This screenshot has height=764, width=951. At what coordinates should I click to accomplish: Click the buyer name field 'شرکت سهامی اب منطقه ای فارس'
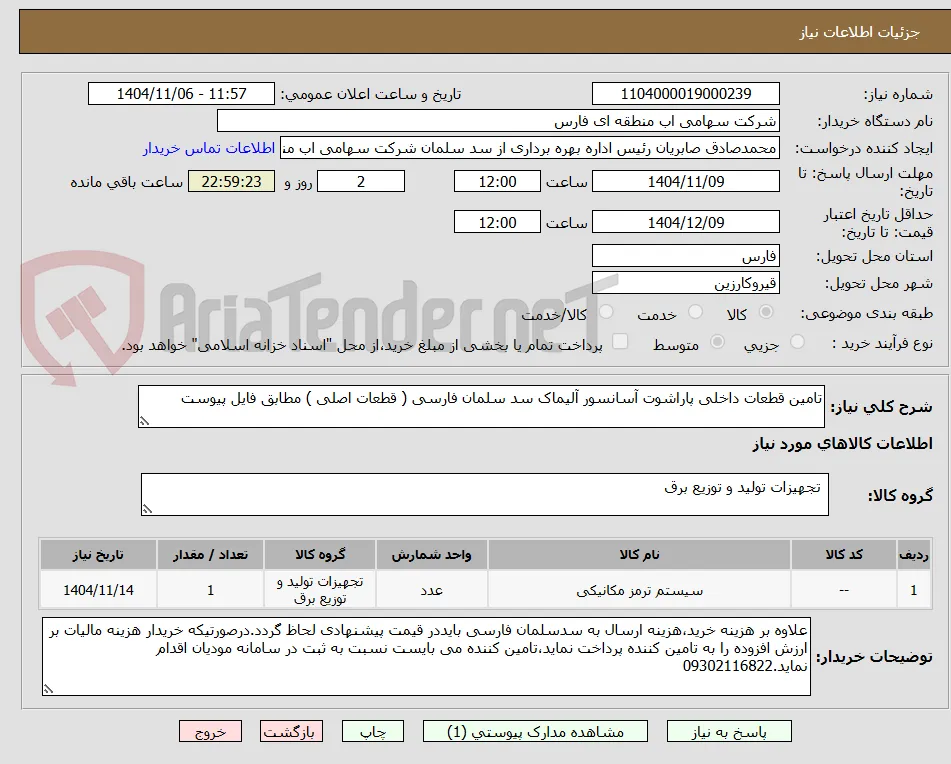tap(498, 121)
